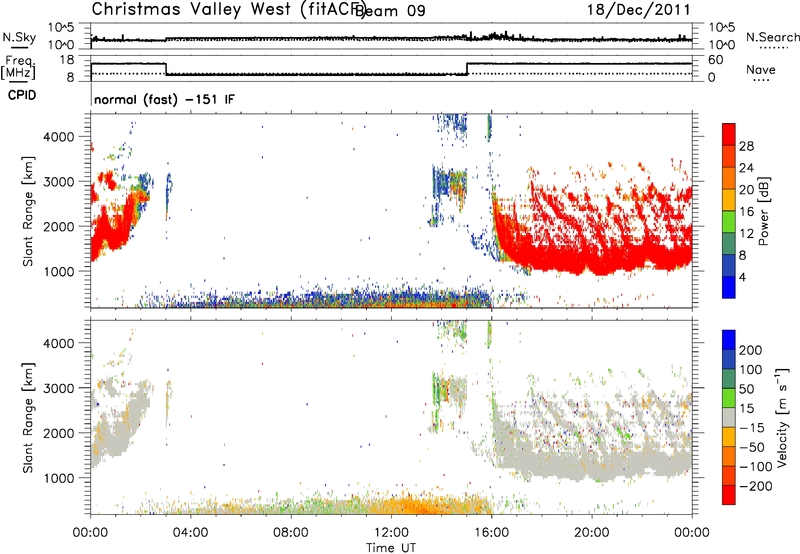Click the '200' value on velocity scale
The height and width of the screenshot is (554, 800).
tap(751, 350)
